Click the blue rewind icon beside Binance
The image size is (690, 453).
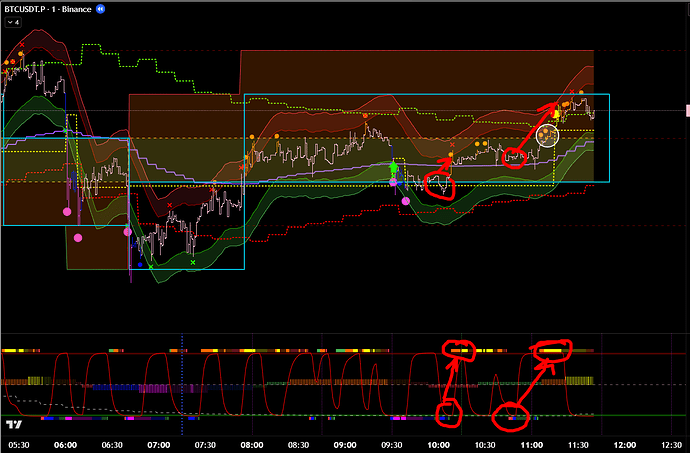pyautogui.click(x=100, y=9)
